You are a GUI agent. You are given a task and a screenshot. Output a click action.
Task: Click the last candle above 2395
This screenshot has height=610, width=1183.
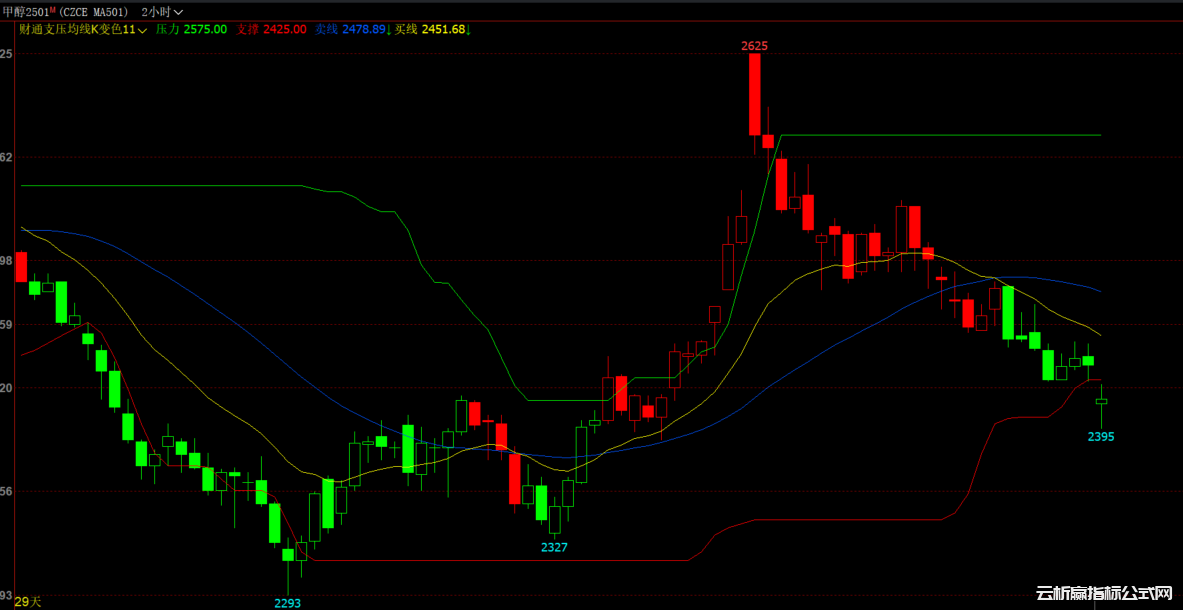(1102, 402)
